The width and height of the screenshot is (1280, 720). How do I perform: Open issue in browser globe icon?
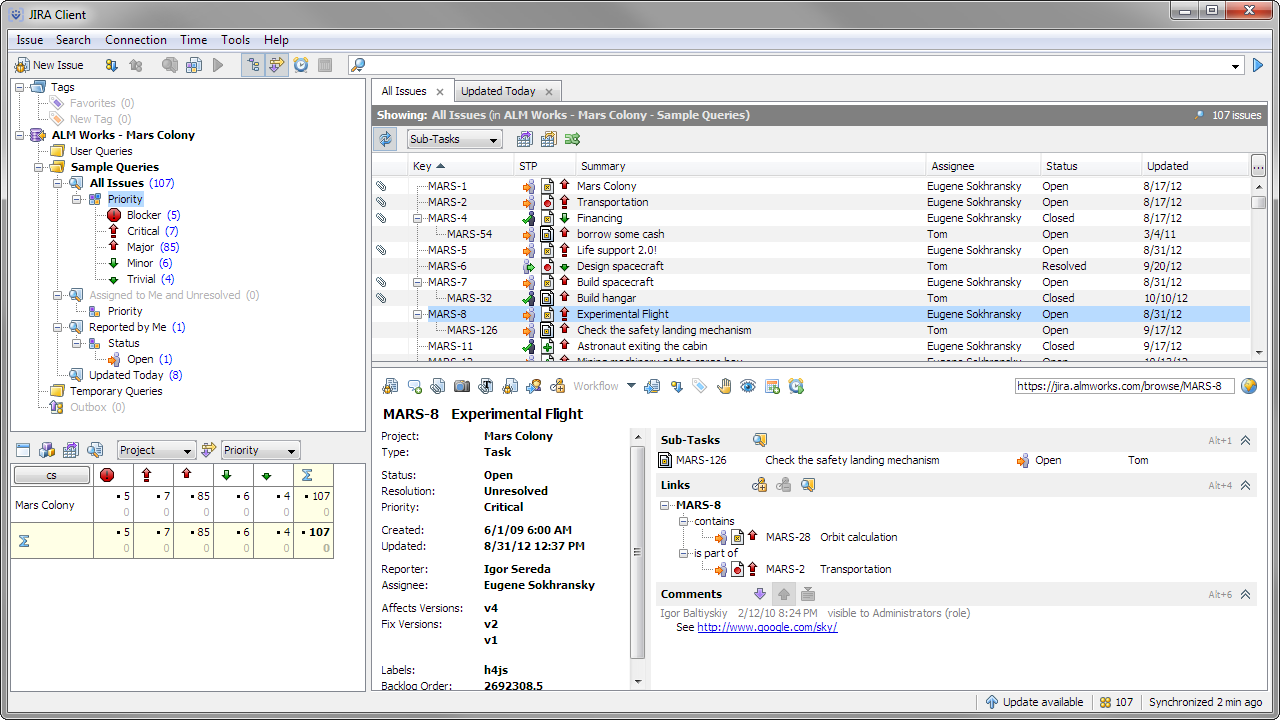click(1248, 386)
